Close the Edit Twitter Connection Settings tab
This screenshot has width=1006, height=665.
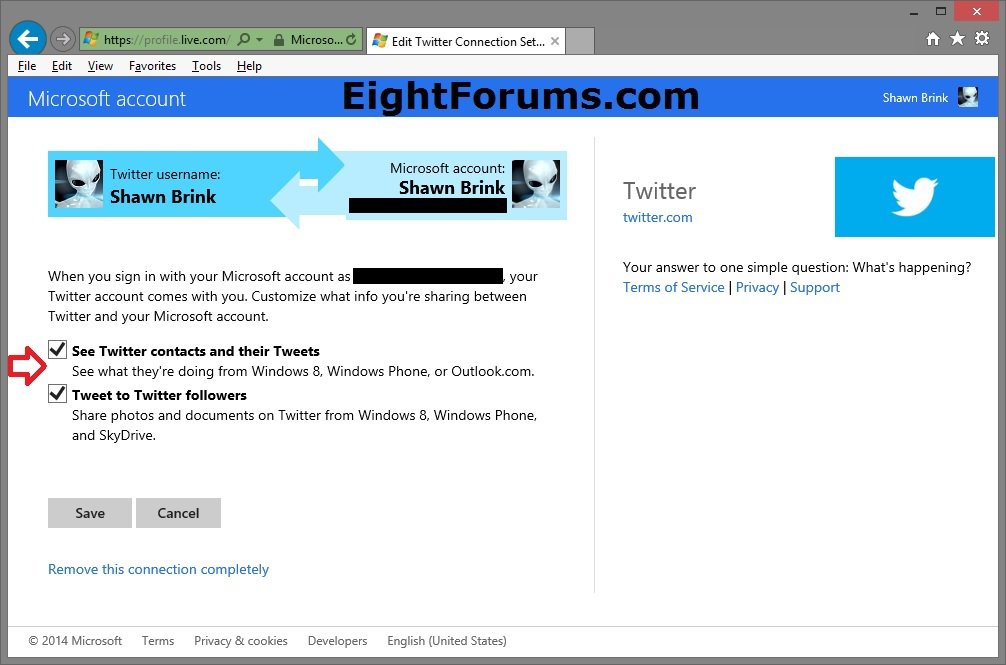(x=552, y=41)
